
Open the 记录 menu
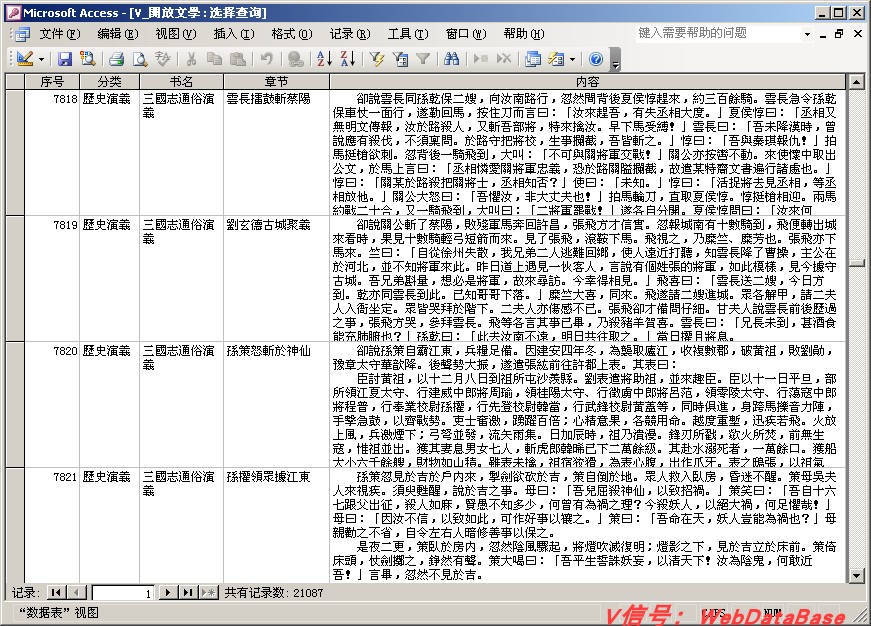pos(350,34)
